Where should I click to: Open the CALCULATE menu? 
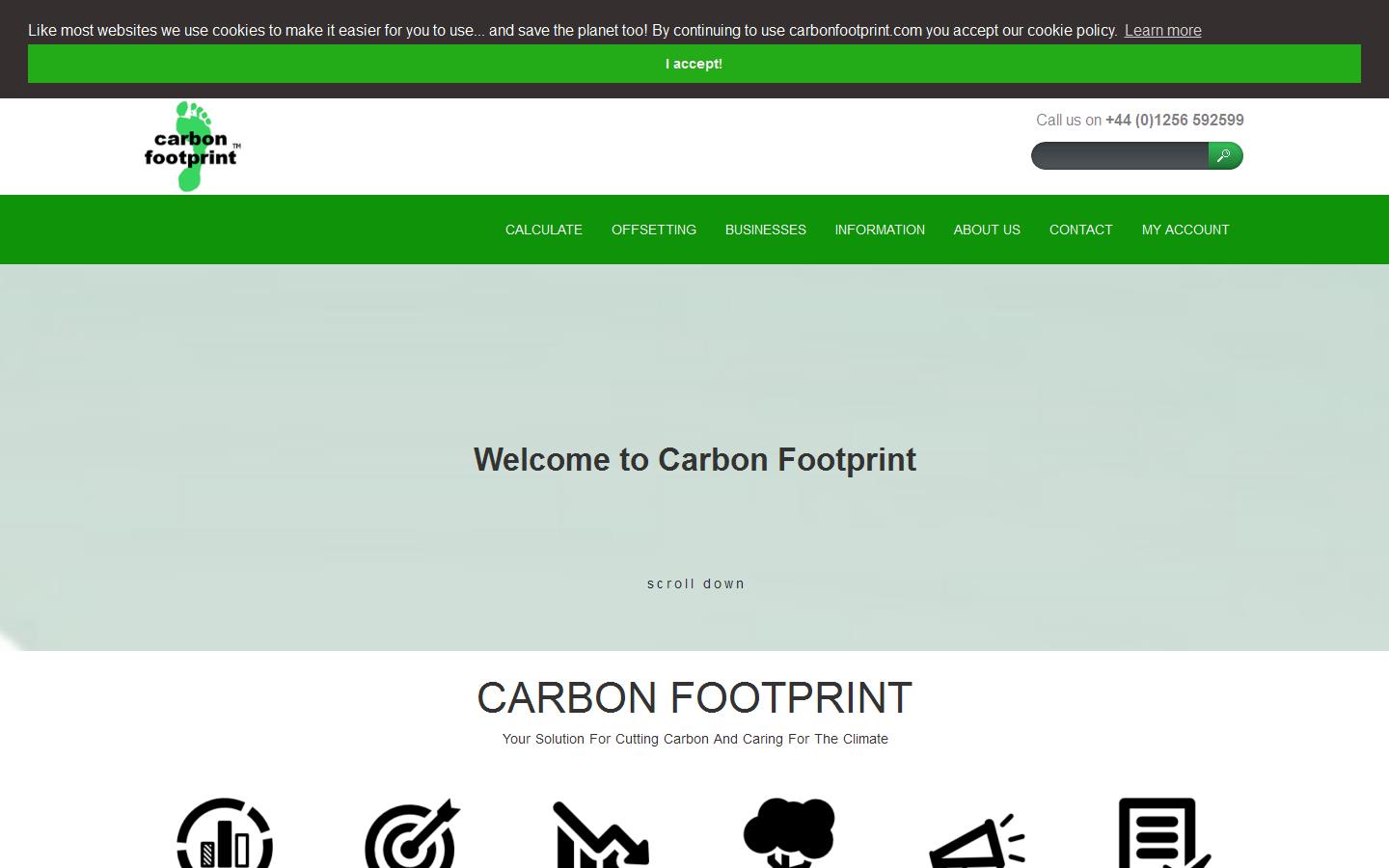coord(543,230)
